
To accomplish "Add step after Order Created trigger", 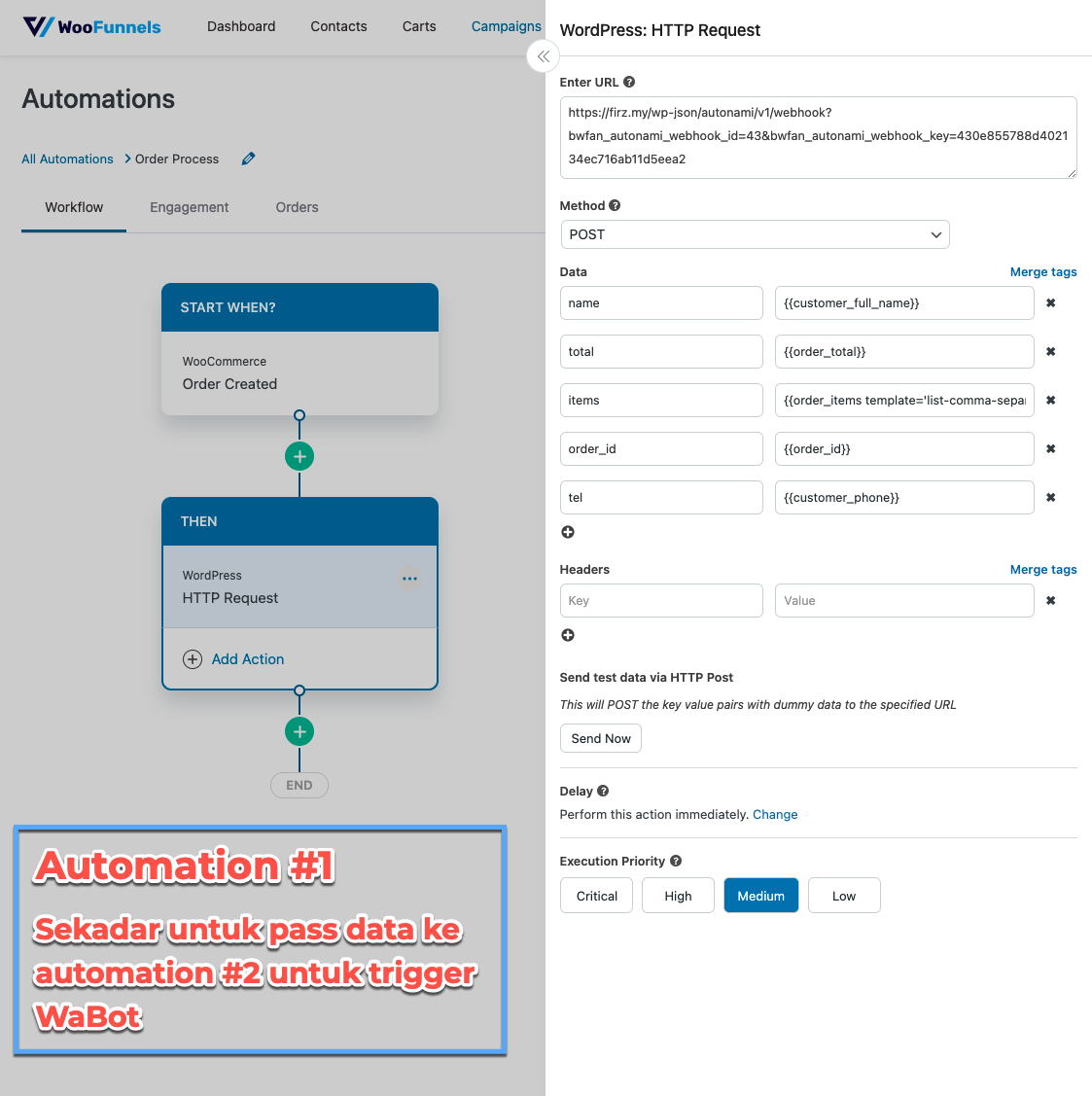I will [x=299, y=456].
